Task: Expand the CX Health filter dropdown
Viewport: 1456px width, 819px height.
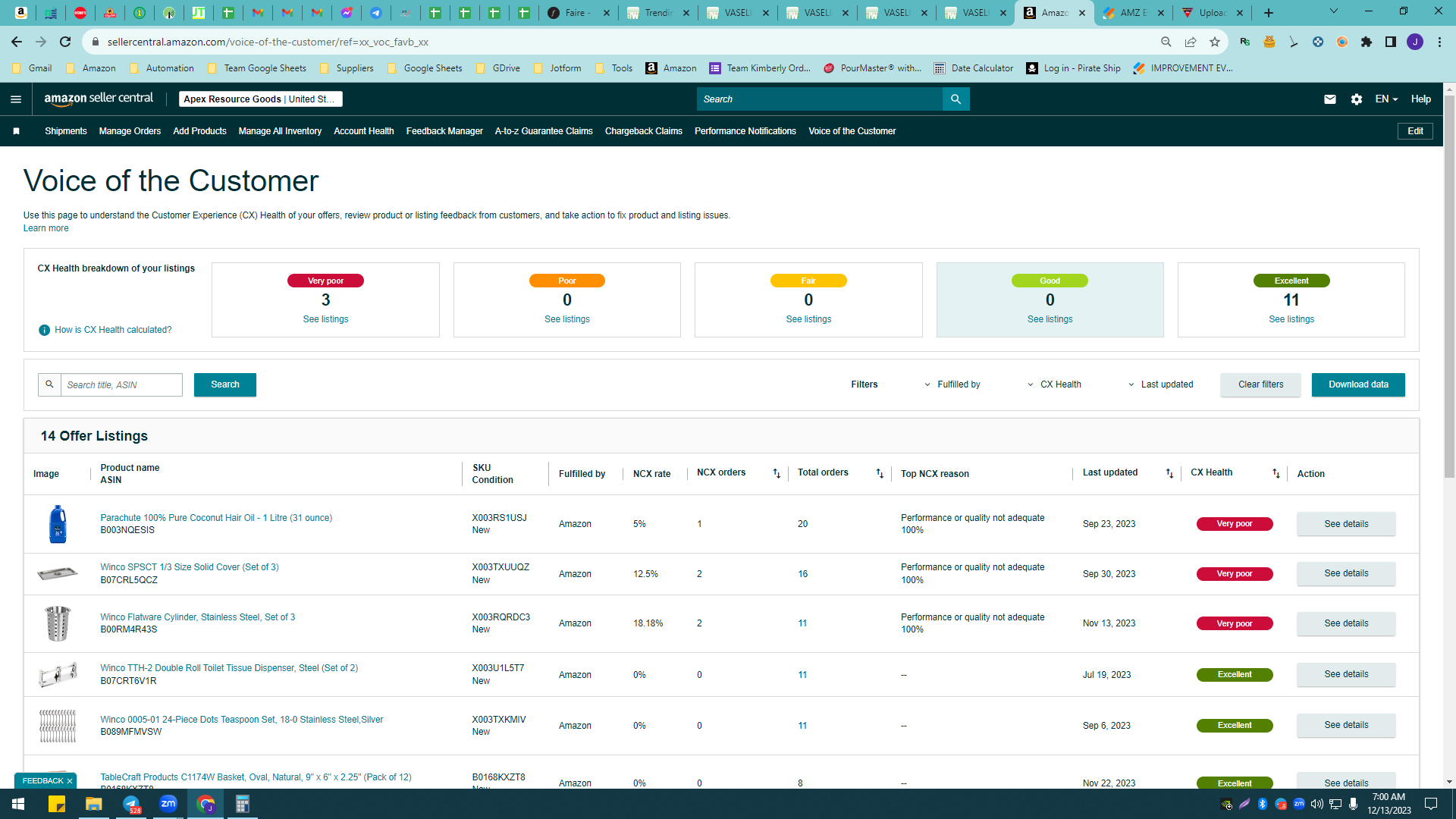Action: point(1055,384)
